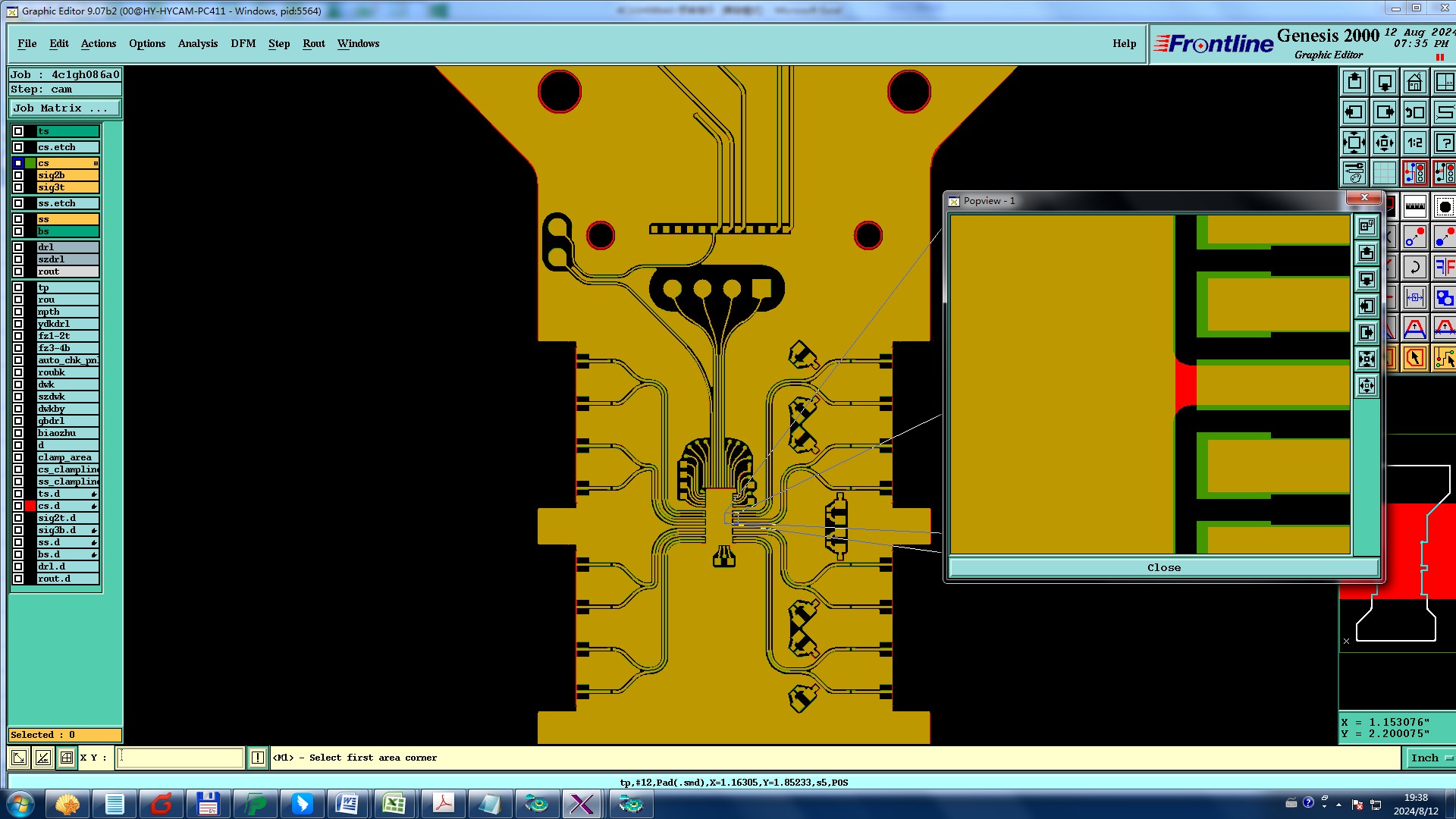Open the Inch units dropdown

(1429, 758)
